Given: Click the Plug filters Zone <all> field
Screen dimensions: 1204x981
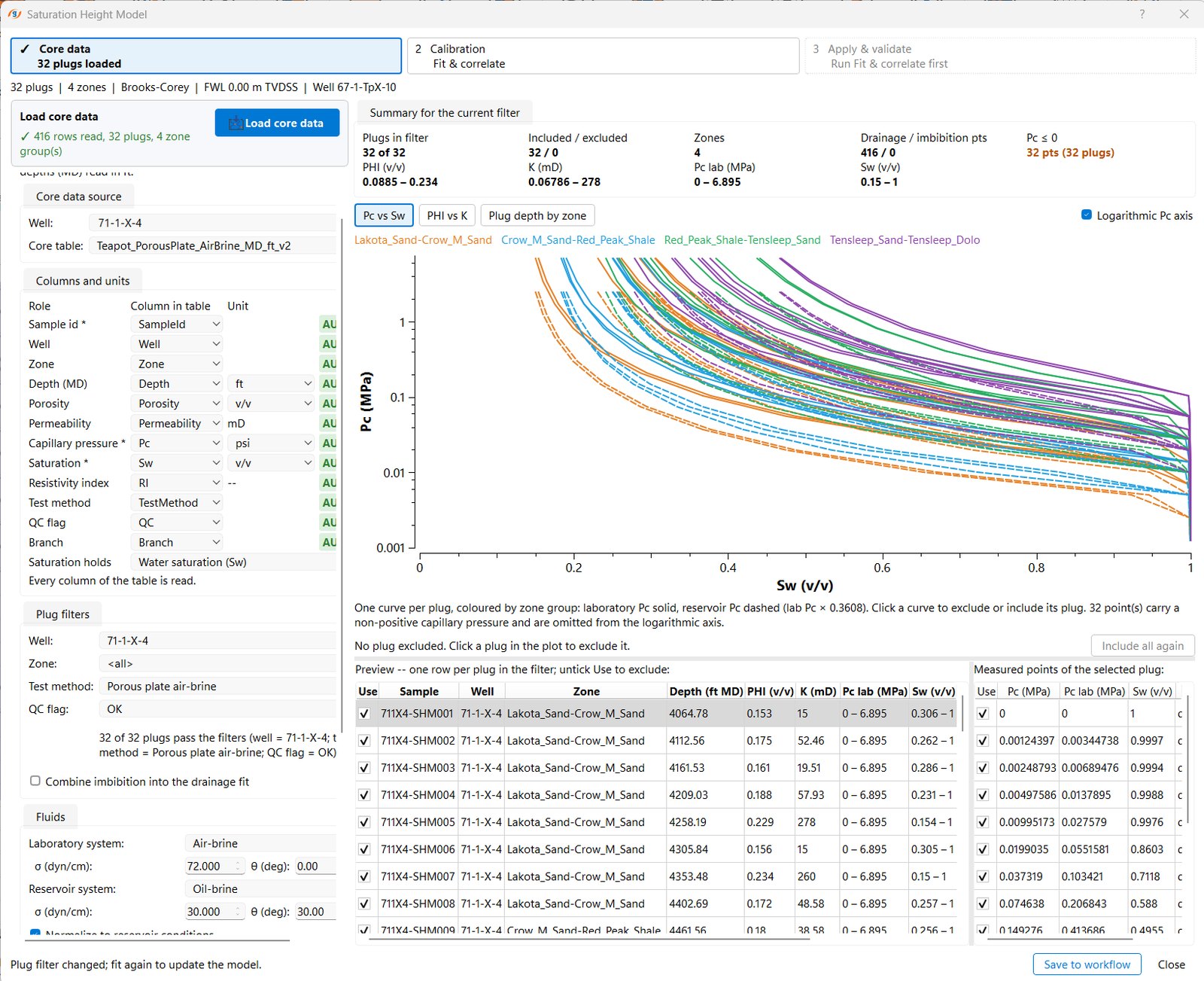Looking at the screenshot, I should click(x=217, y=664).
